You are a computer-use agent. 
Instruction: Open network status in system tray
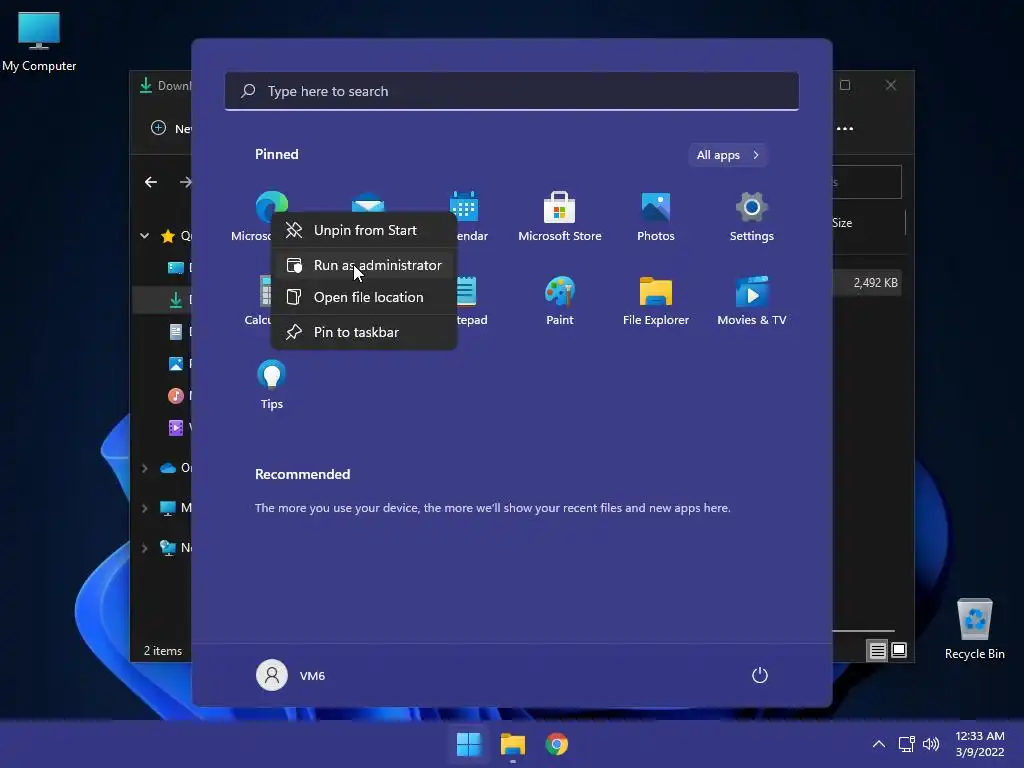click(x=906, y=744)
